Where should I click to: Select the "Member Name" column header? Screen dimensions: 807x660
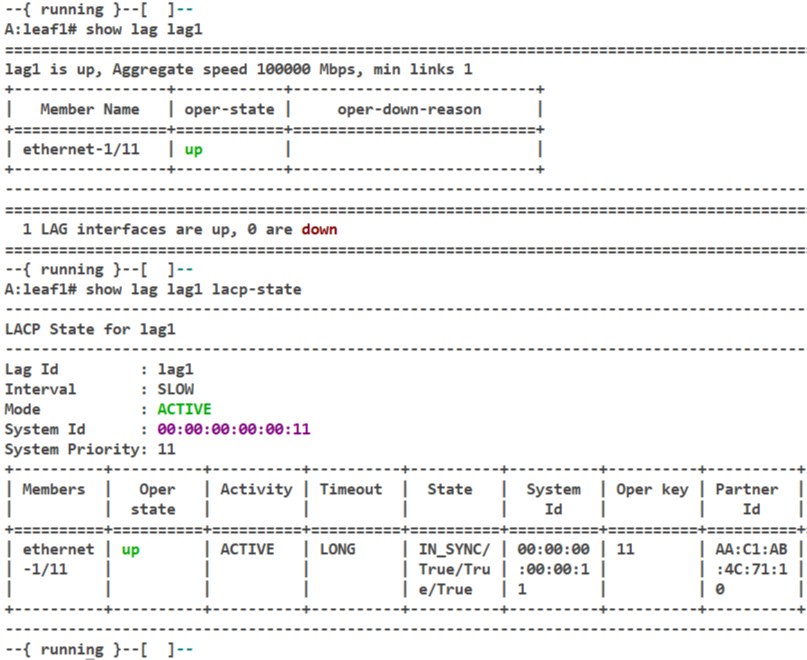pos(89,109)
